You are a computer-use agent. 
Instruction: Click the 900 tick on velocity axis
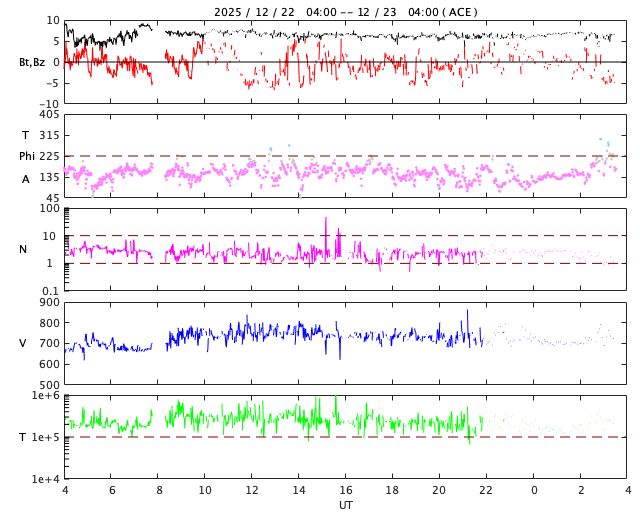coord(48,303)
